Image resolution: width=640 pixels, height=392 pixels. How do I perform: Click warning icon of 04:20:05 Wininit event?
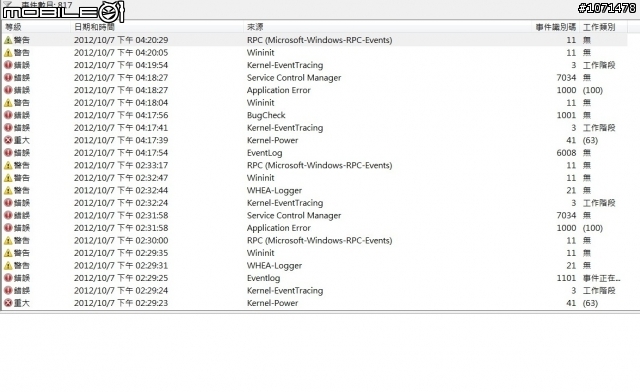click(x=8, y=53)
